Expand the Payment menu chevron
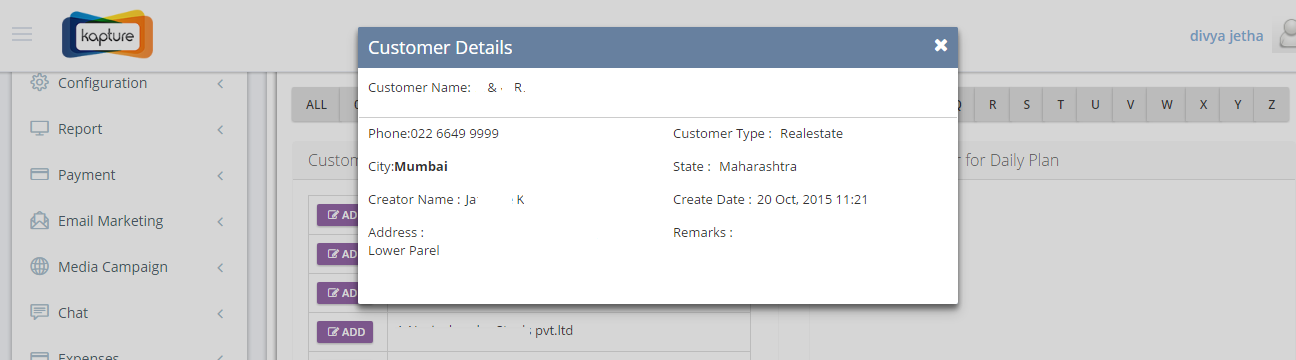 pos(219,176)
